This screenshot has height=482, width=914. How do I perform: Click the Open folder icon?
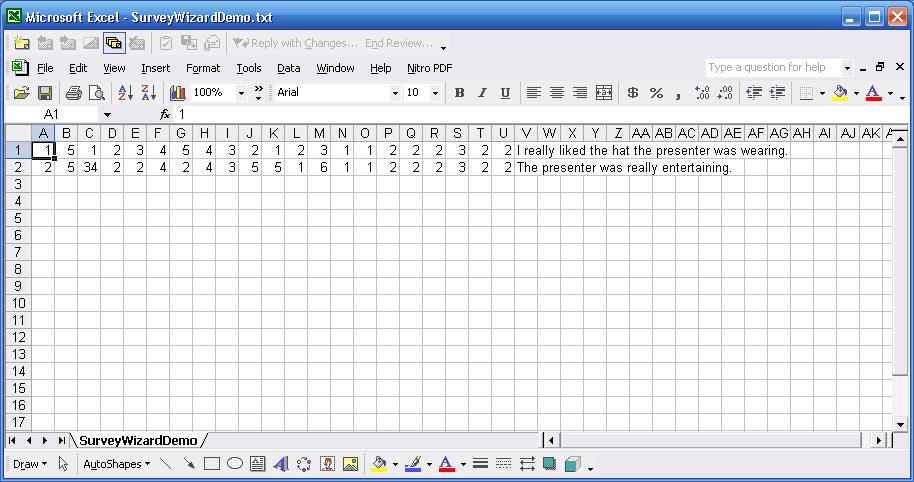click(22, 93)
